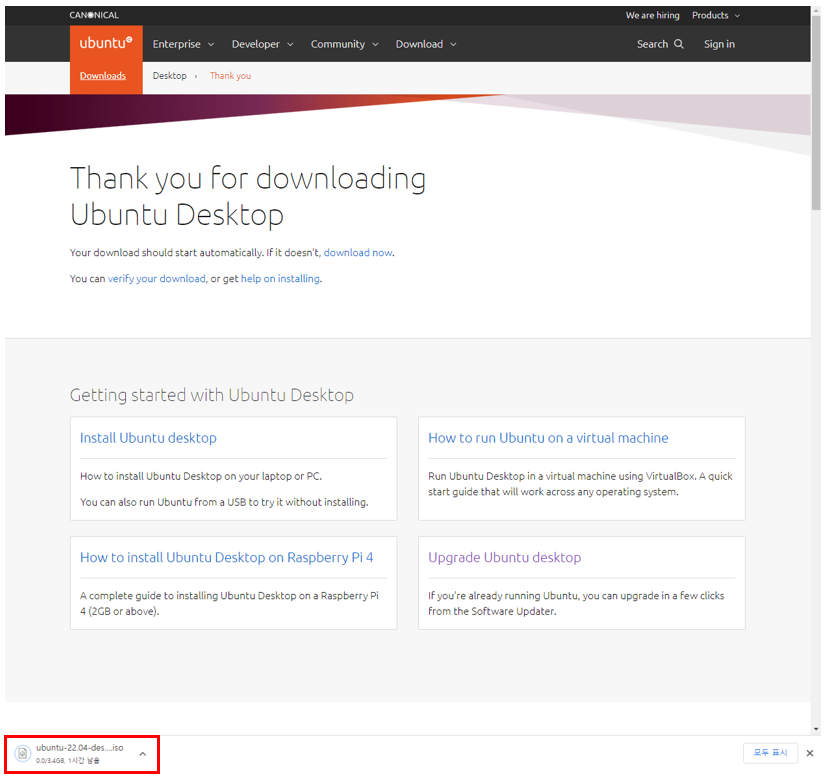Expand the Developer menu
Image resolution: width=826 pixels, height=779 pixels.
click(x=262, y=44)
